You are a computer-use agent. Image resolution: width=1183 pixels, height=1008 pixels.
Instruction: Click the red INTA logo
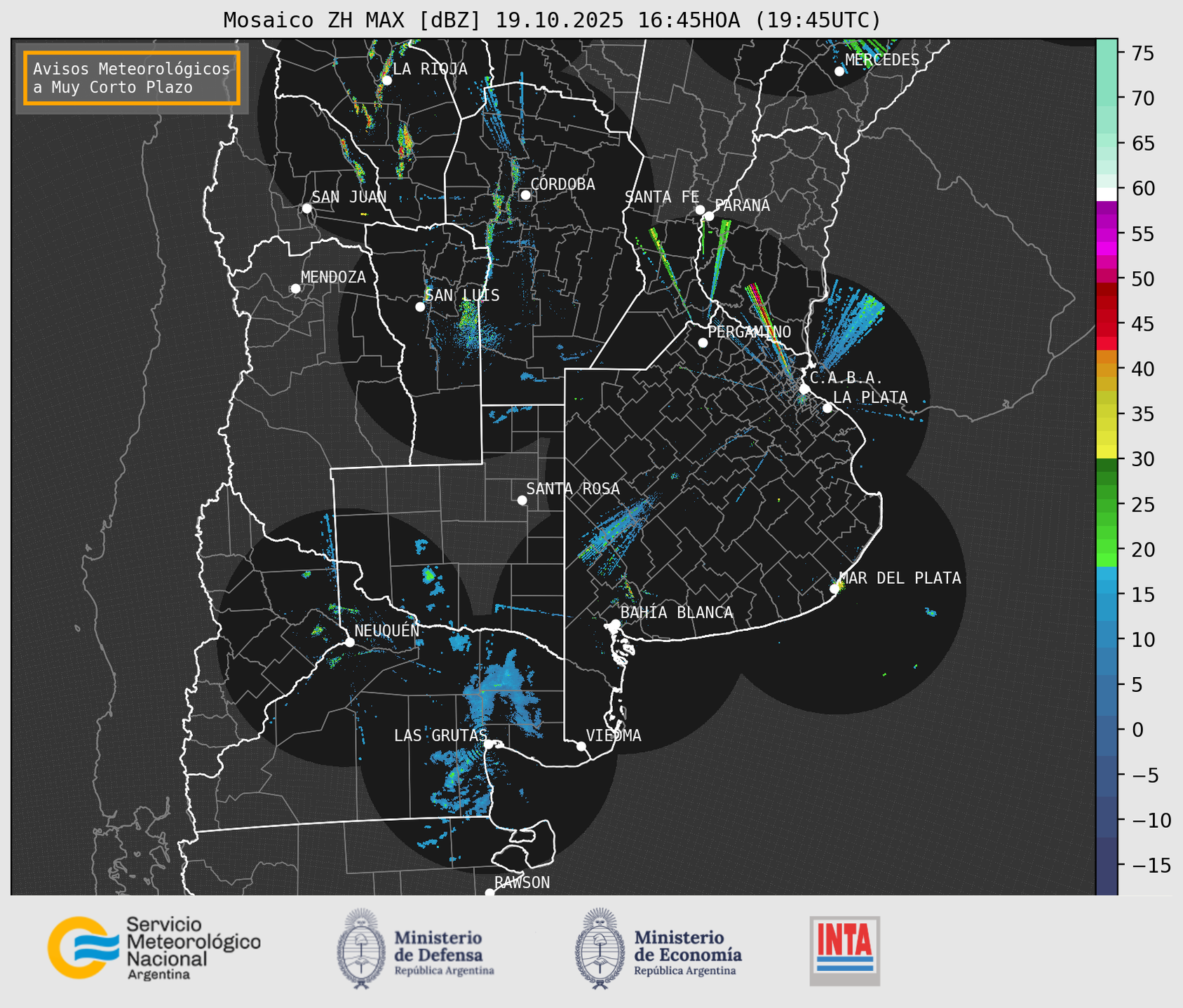tap(844, 951)
